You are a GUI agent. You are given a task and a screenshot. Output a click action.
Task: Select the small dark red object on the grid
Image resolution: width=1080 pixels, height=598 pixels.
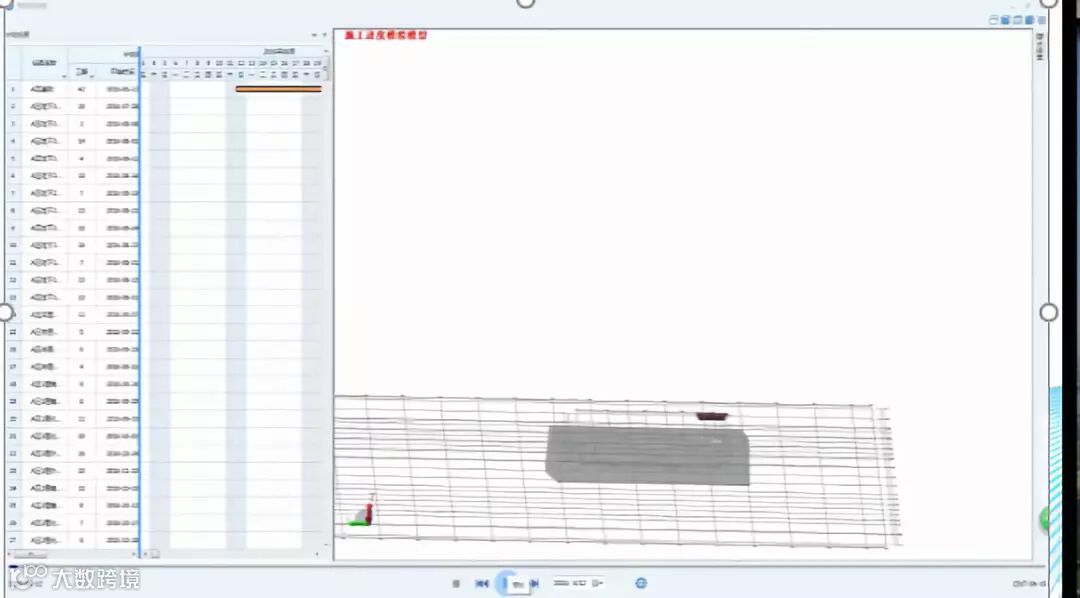[x=712, y=416]
